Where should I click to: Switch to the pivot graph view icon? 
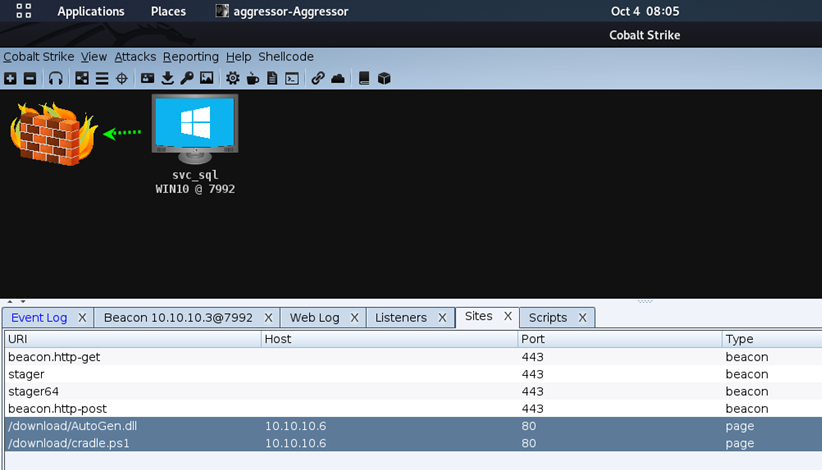tap(82, 79)
